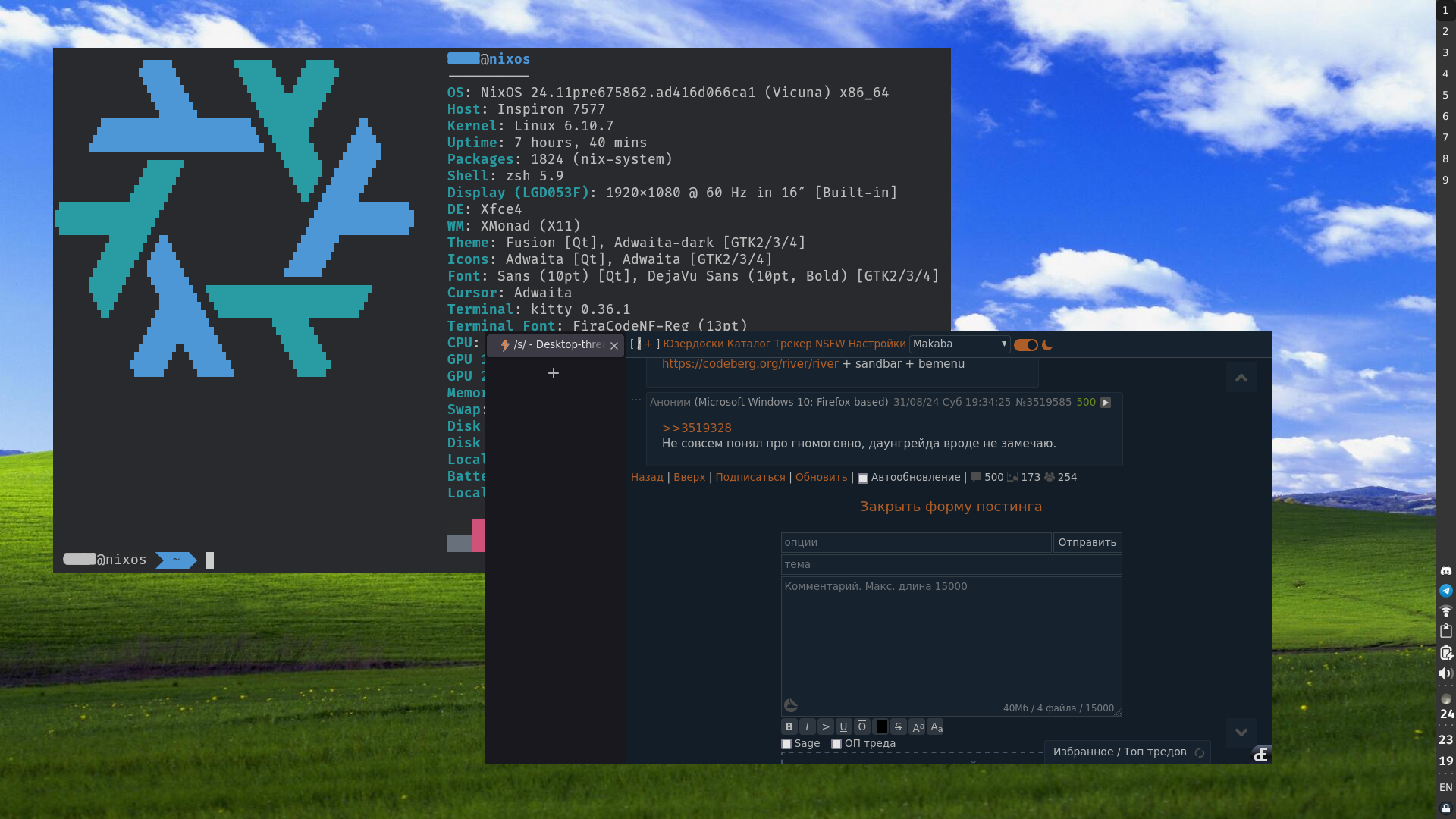Click the Kernel: Linux 6.10.7 line in terminal

530,126
